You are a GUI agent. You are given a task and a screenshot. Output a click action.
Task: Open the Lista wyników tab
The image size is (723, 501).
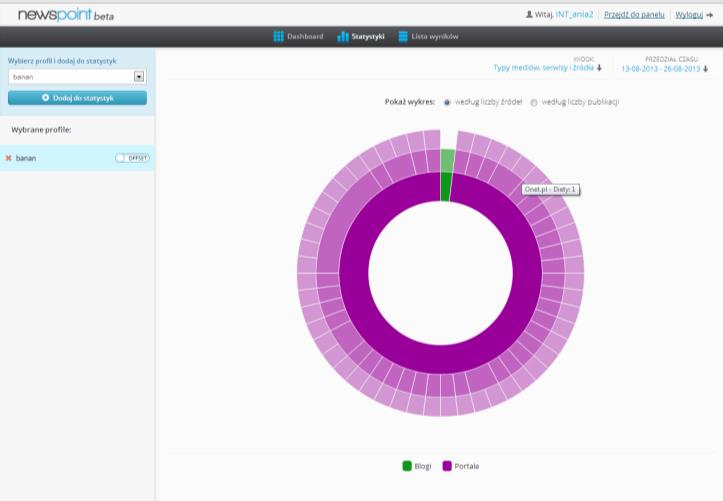(x=428, y=36)
